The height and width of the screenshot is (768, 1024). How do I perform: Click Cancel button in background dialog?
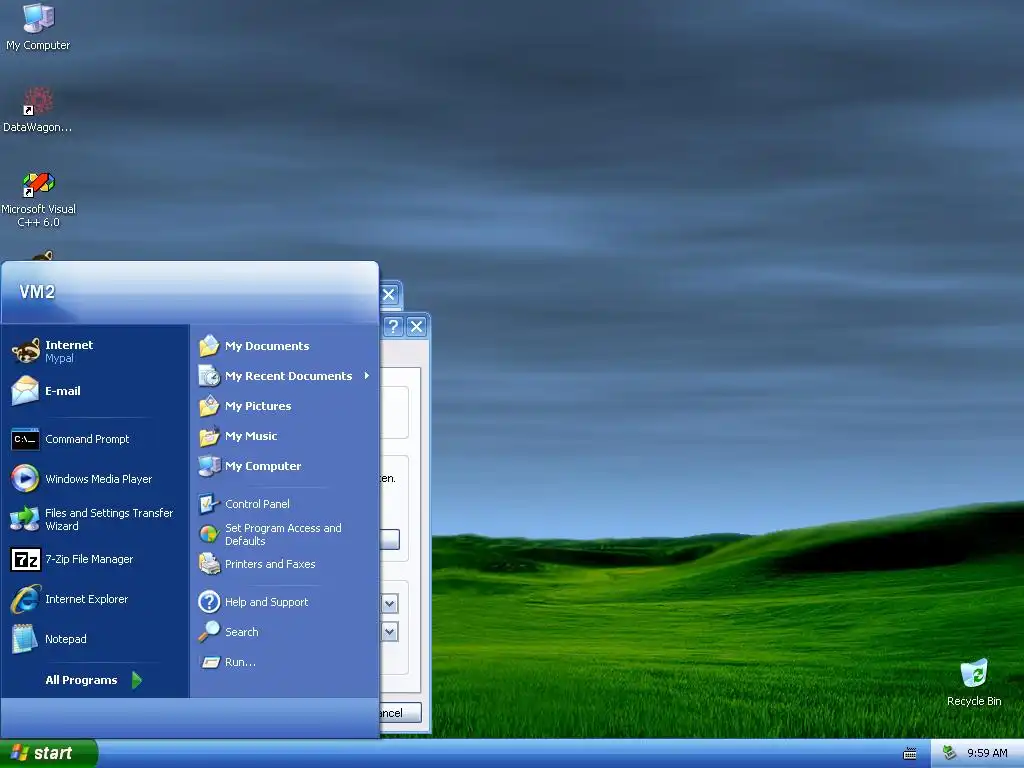(400, 712)
